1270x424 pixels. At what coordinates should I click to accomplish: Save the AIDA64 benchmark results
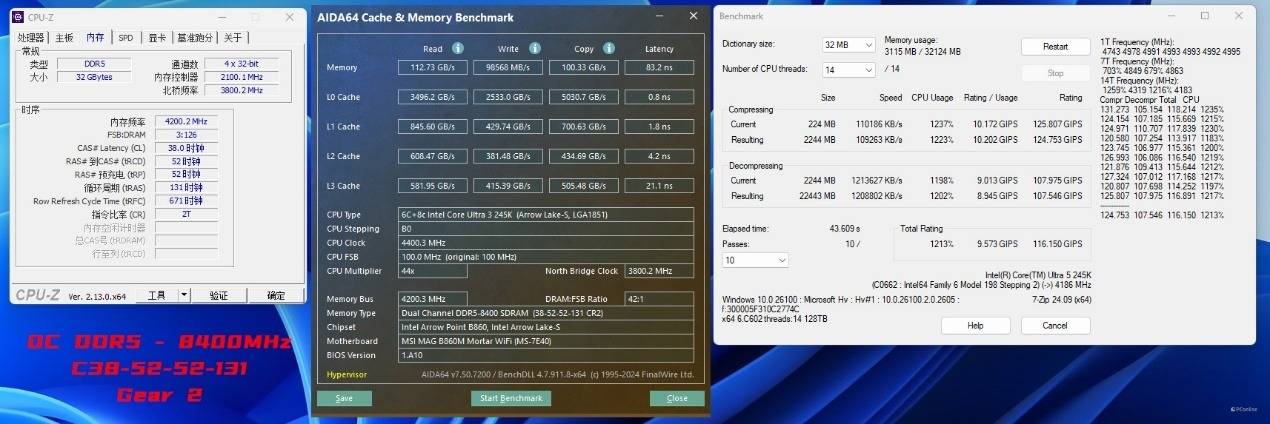[344, 398]
